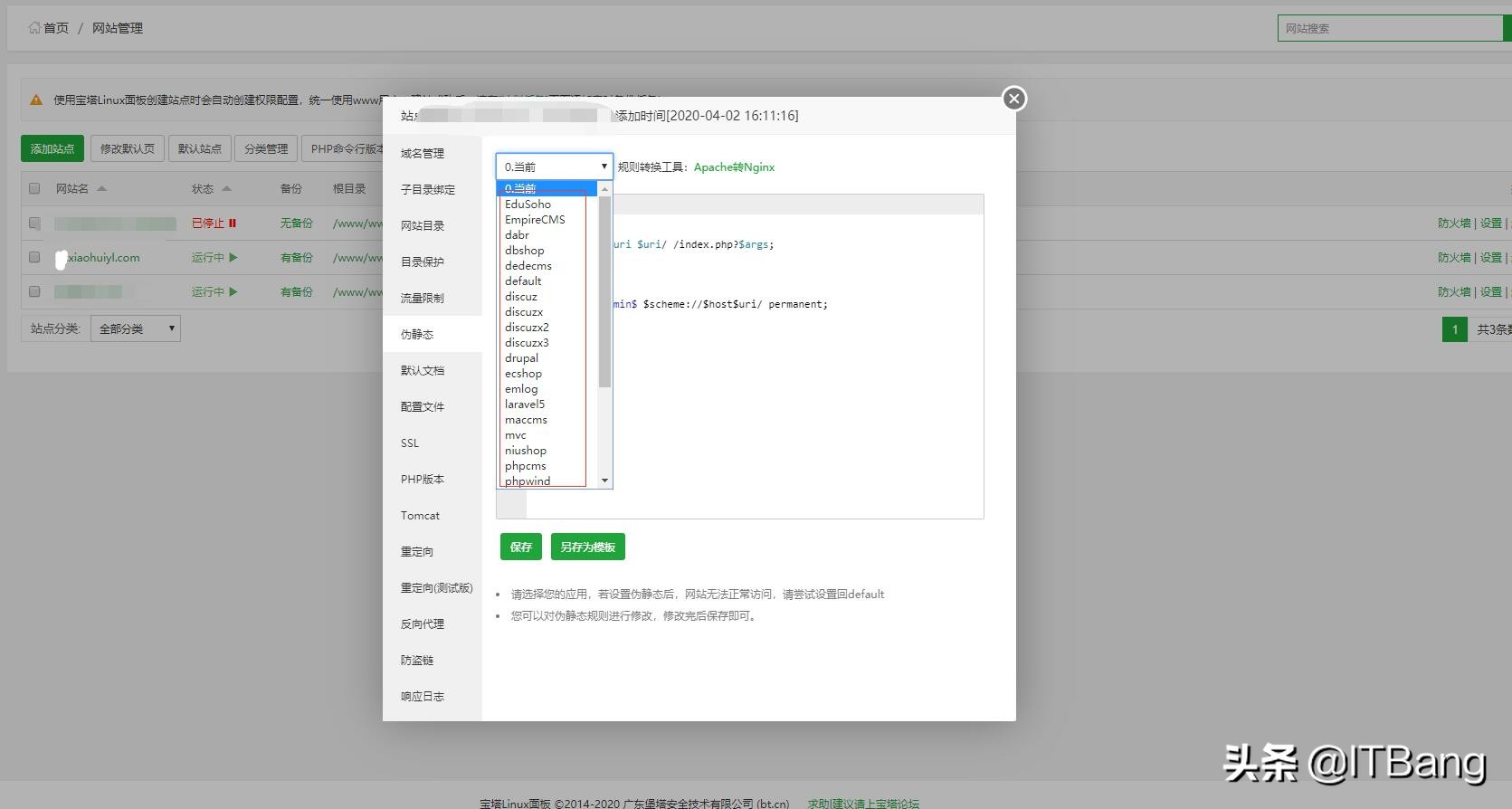Click the warning triangle icon in the notice bar
Viewport: 1512px width, 809px height.
(36, 100)
